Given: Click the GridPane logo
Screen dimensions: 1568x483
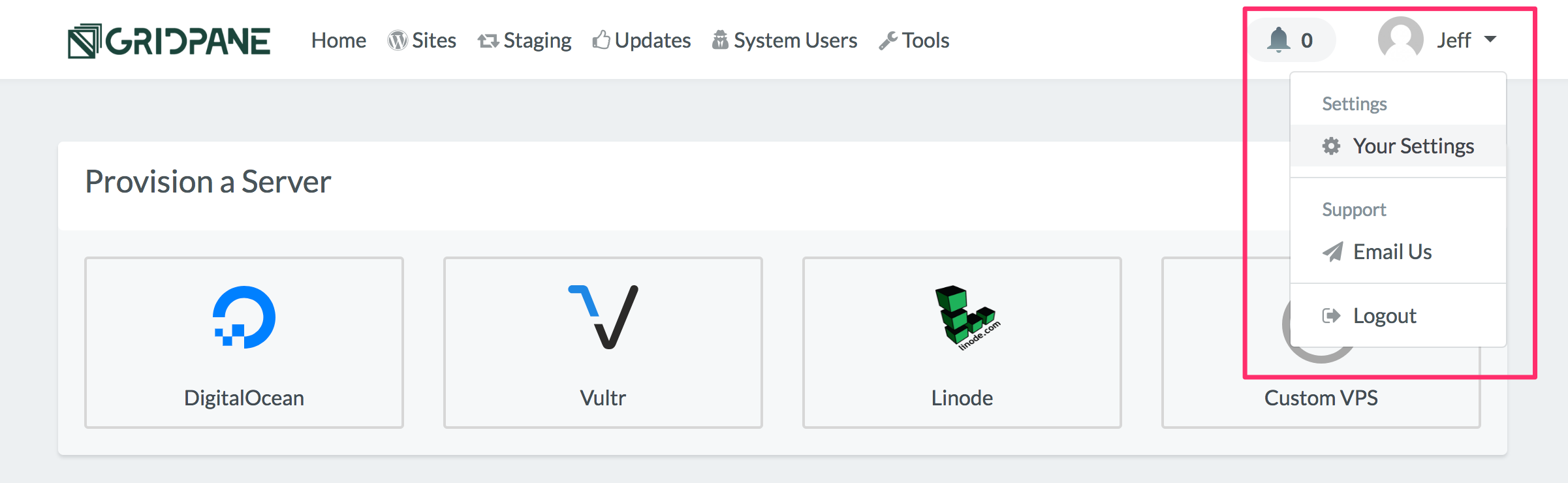Looking at the screenshot, I should pyautogui.click(x=169, y=41).
